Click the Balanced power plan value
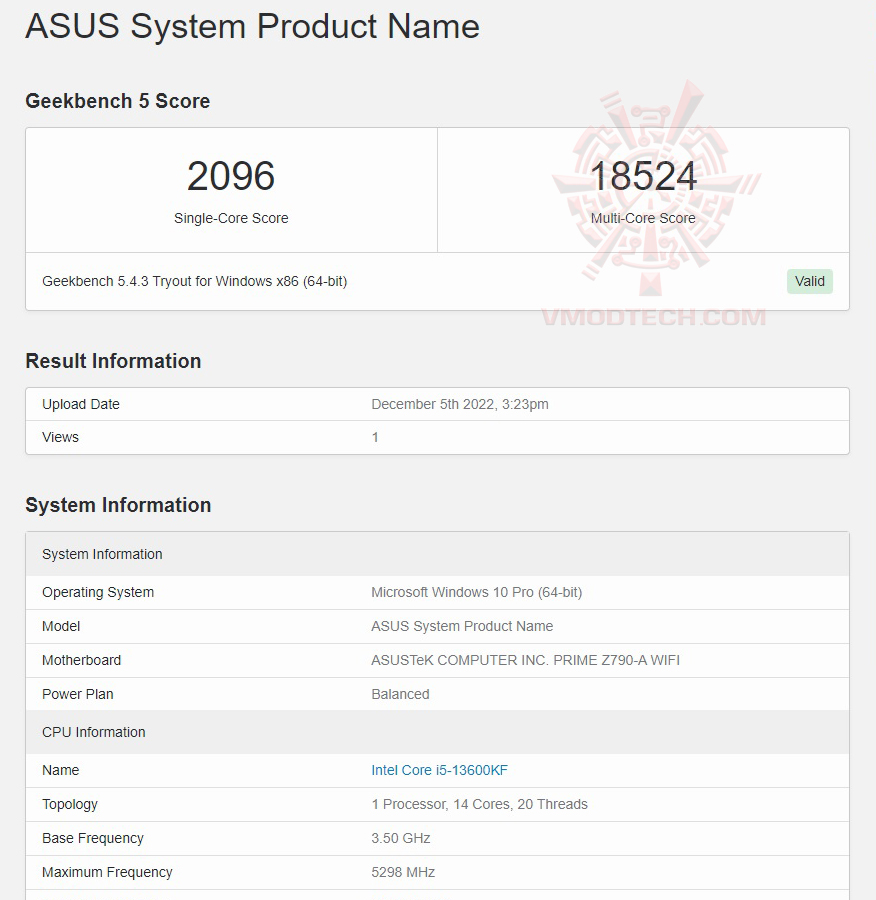The image size is (876, 900). [400, 694]
